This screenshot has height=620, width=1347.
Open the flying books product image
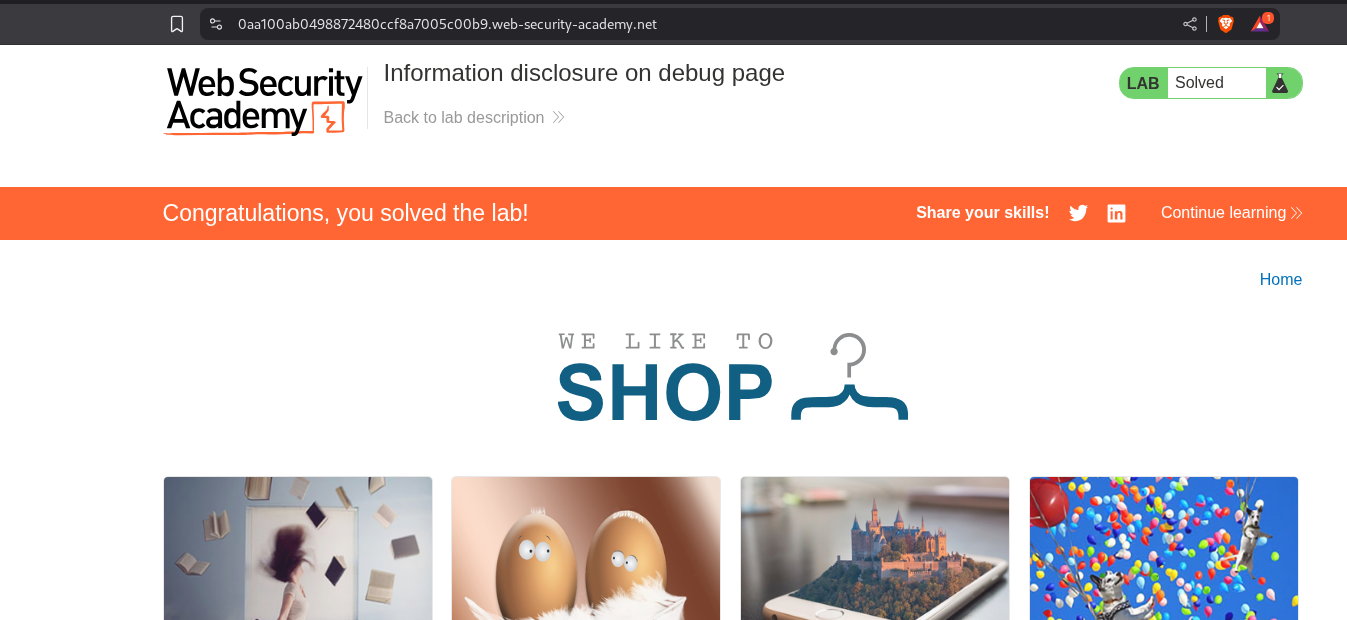(298, 548)
